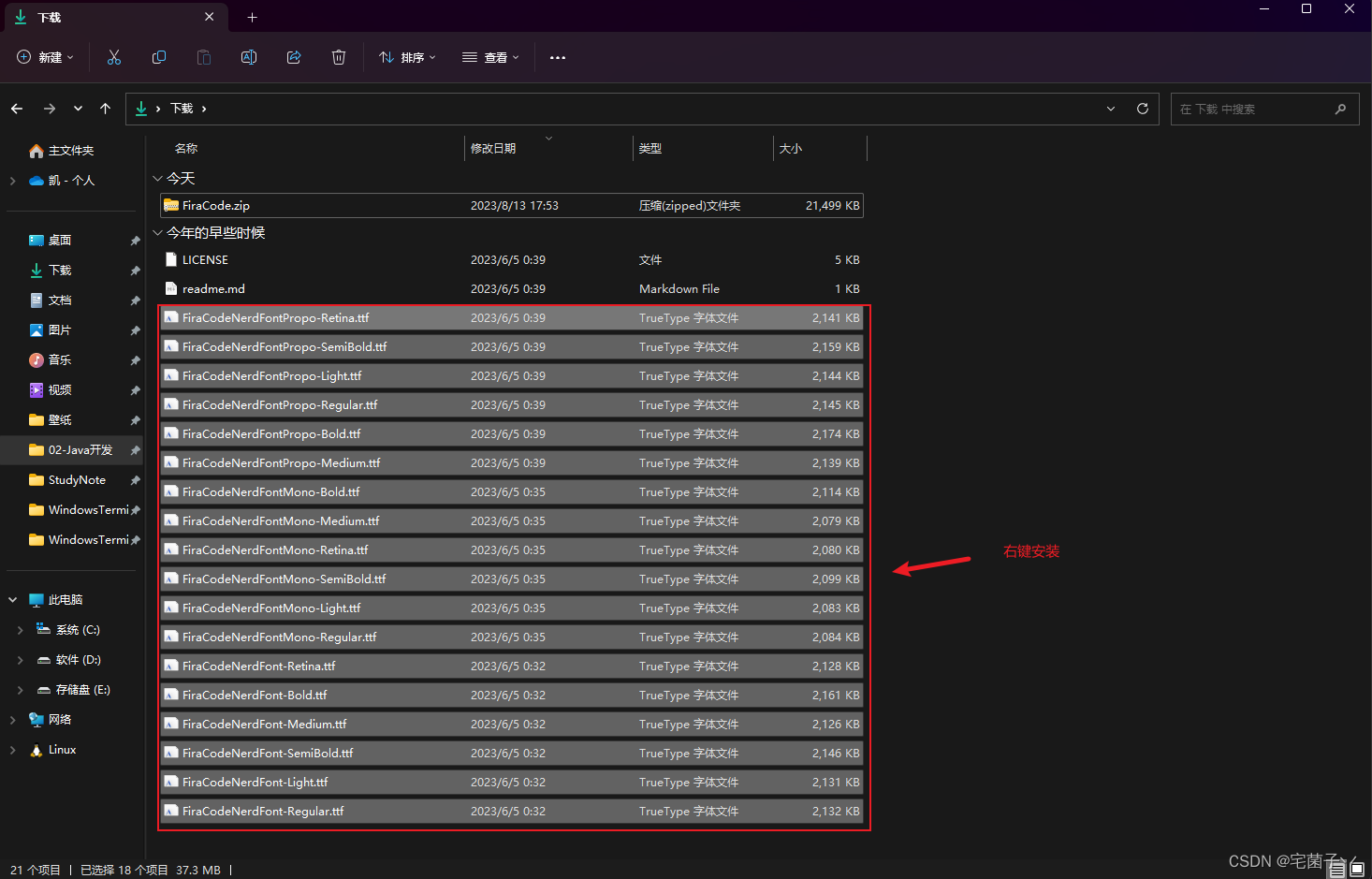Switch to large thumbnails view icon
The height and width of the screenshot is (879, 1372).
coord(1357,869)
